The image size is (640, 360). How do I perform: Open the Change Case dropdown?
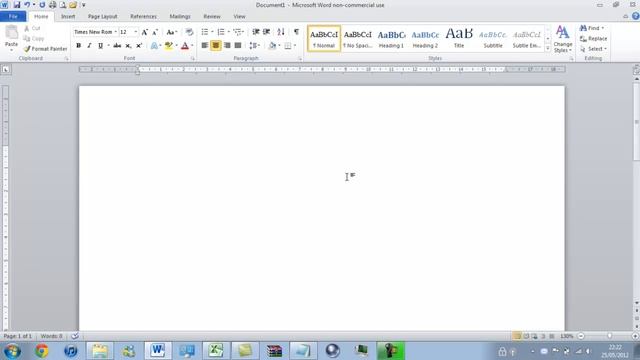pos(171,32)
